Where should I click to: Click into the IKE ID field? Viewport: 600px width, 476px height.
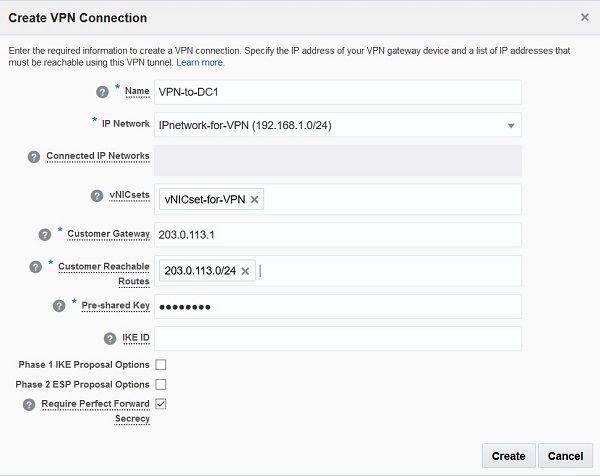(x=338, y=339)
